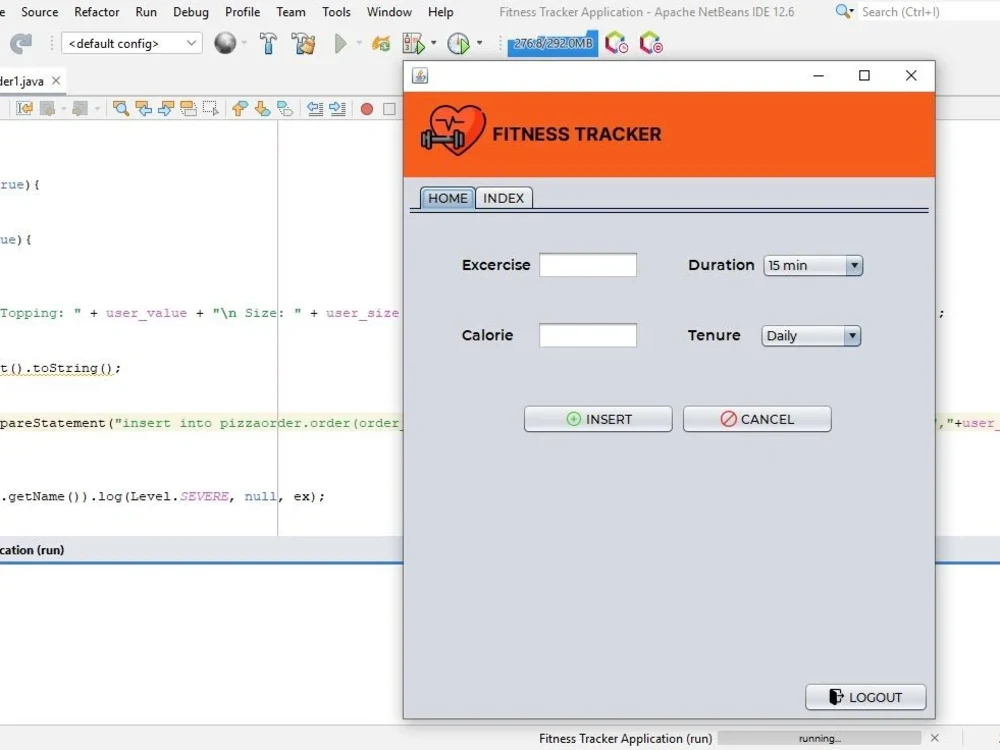Click Find Selection magnifier icon
The height and width of the screenshot is (750, 1000).
[x=121, y=108]
